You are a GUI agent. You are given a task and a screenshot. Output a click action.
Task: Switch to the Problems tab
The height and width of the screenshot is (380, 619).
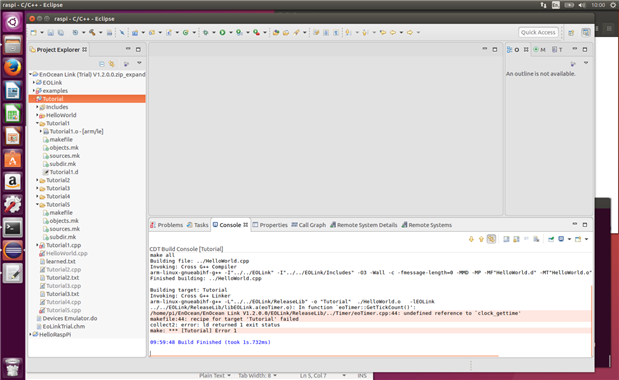(166, 225)
